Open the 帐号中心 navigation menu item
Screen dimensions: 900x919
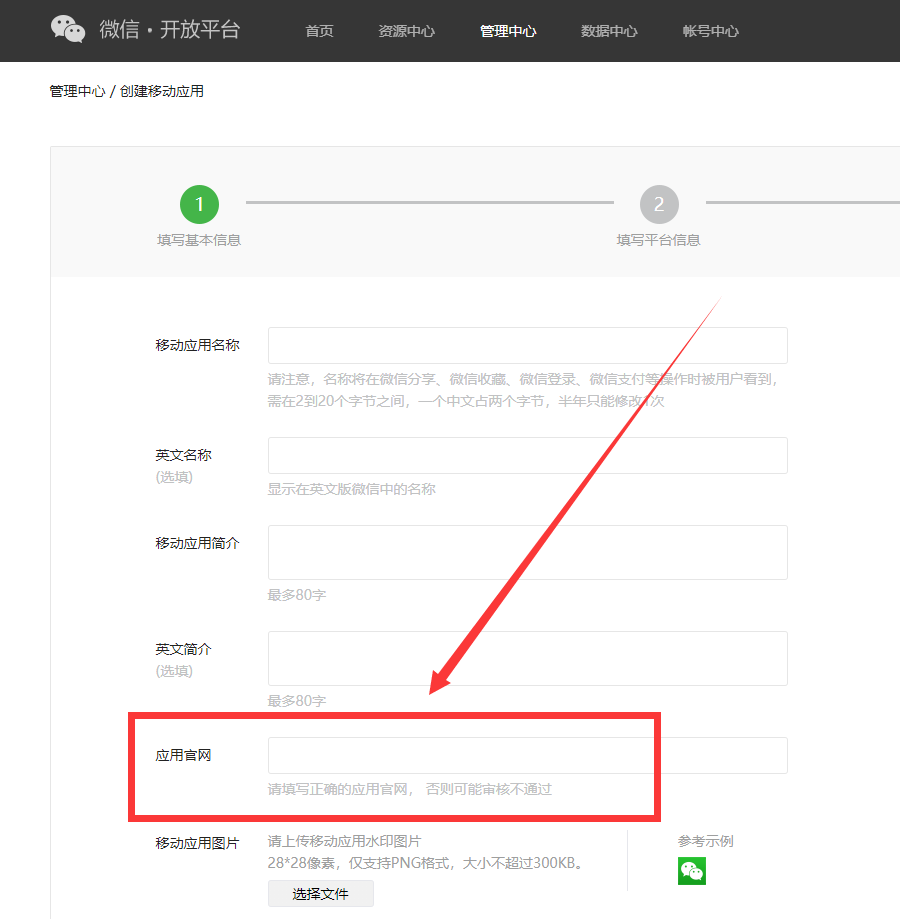[x=710, y=31]
